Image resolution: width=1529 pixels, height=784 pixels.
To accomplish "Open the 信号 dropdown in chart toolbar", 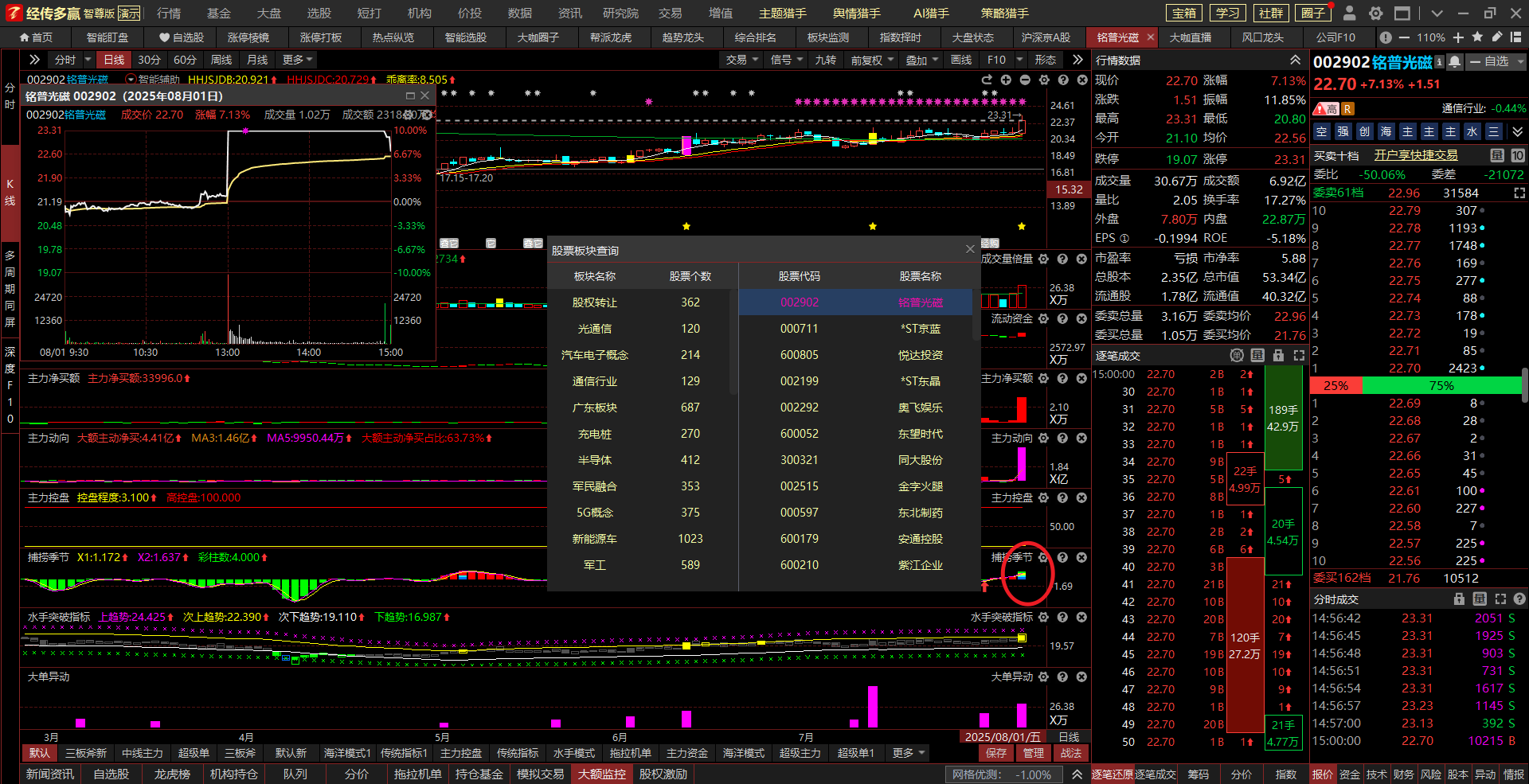I will [787, 60].
